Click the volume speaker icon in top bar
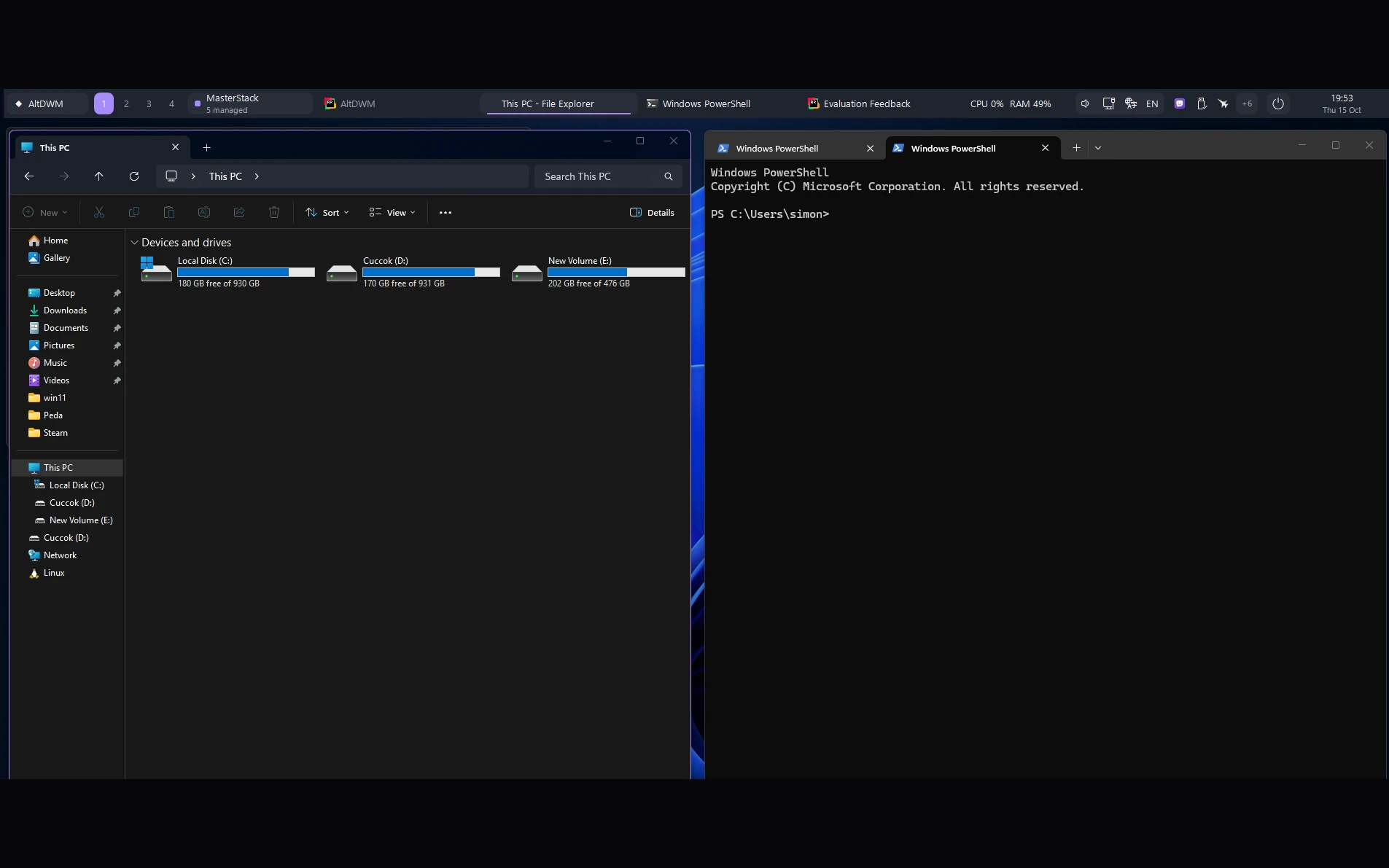 coord(1085,103)
